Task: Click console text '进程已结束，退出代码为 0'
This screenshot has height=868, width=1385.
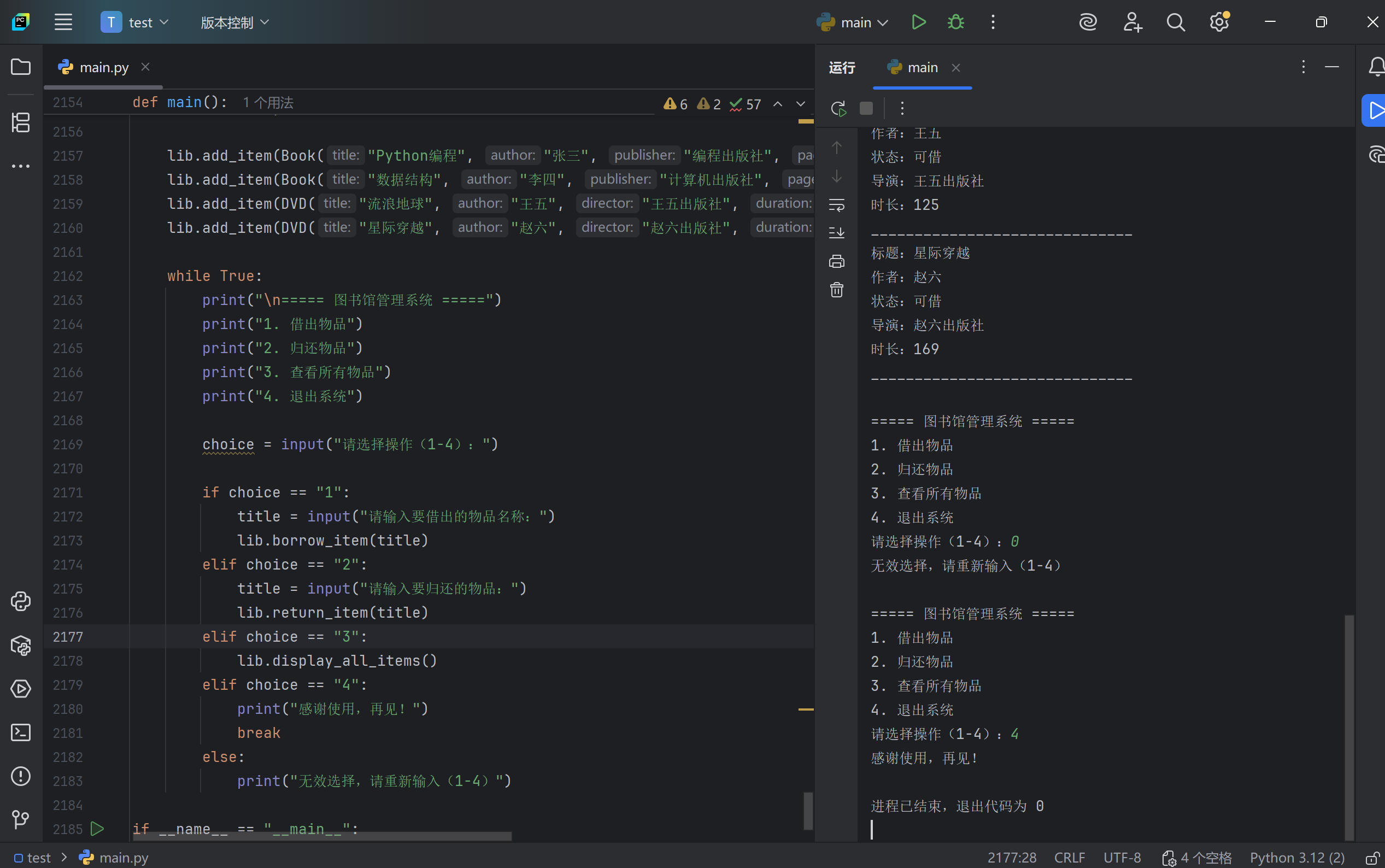Action: pos(957,806)
